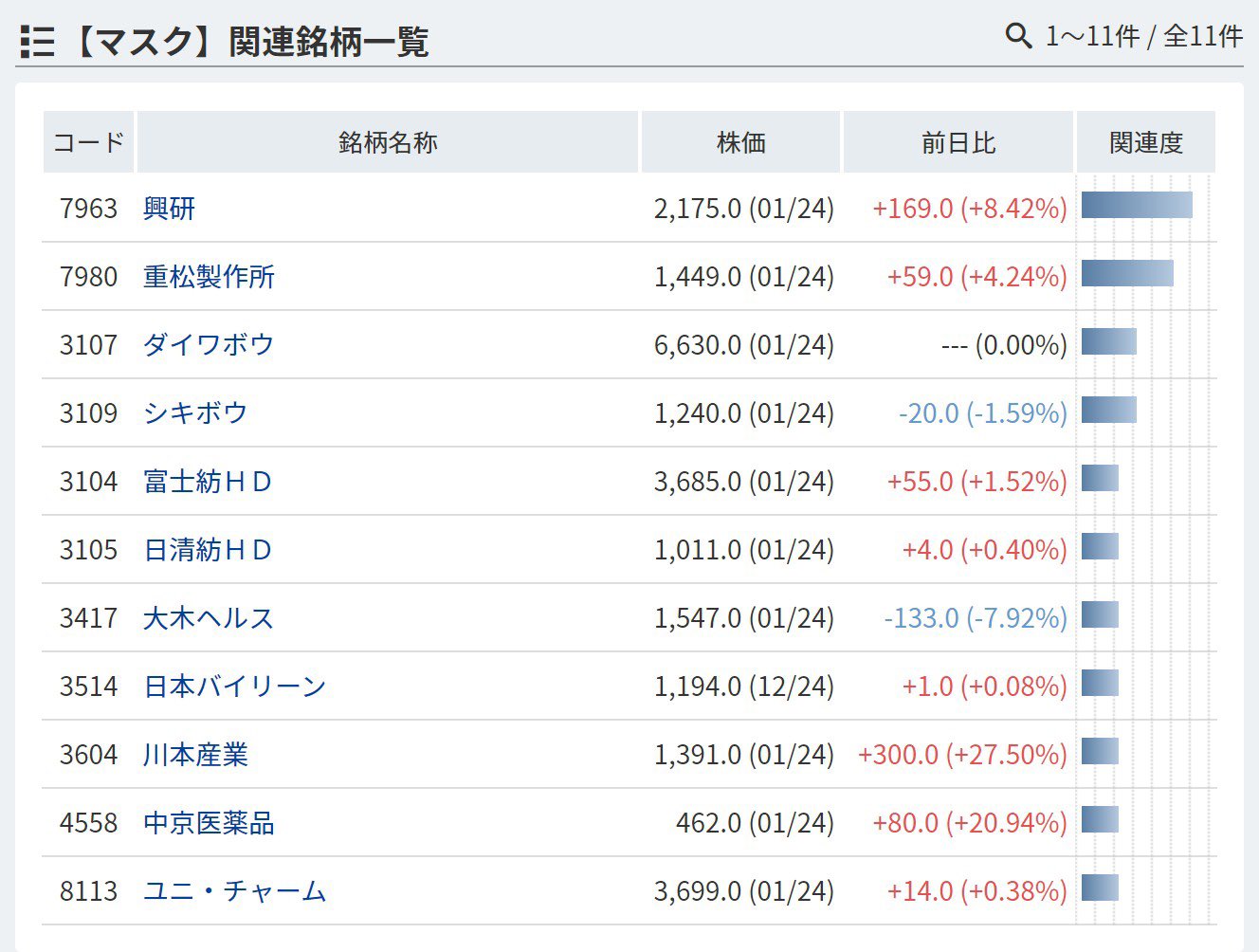
Task: Click price 1,547.0 (01/24)
Action: pyautogui.click(x=744, y=618)
